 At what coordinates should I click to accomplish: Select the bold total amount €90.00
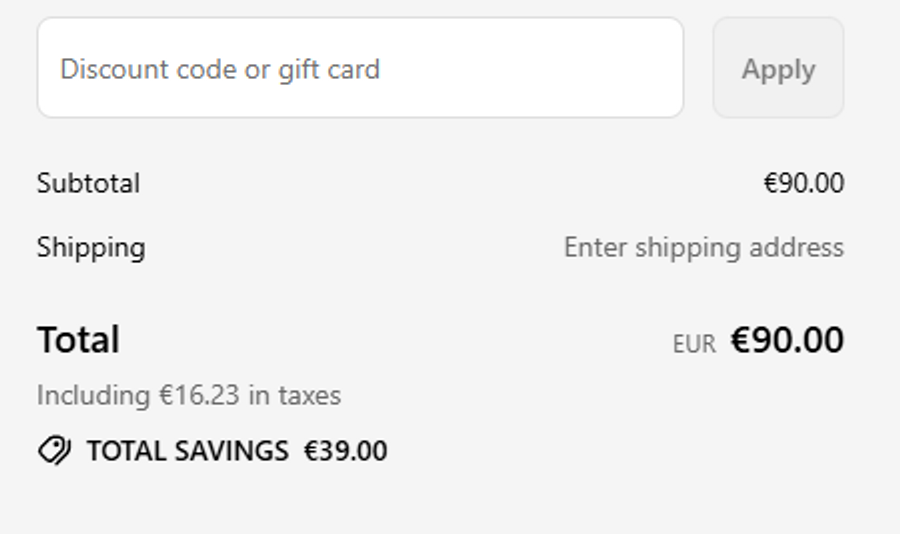[x=787, y=340]
